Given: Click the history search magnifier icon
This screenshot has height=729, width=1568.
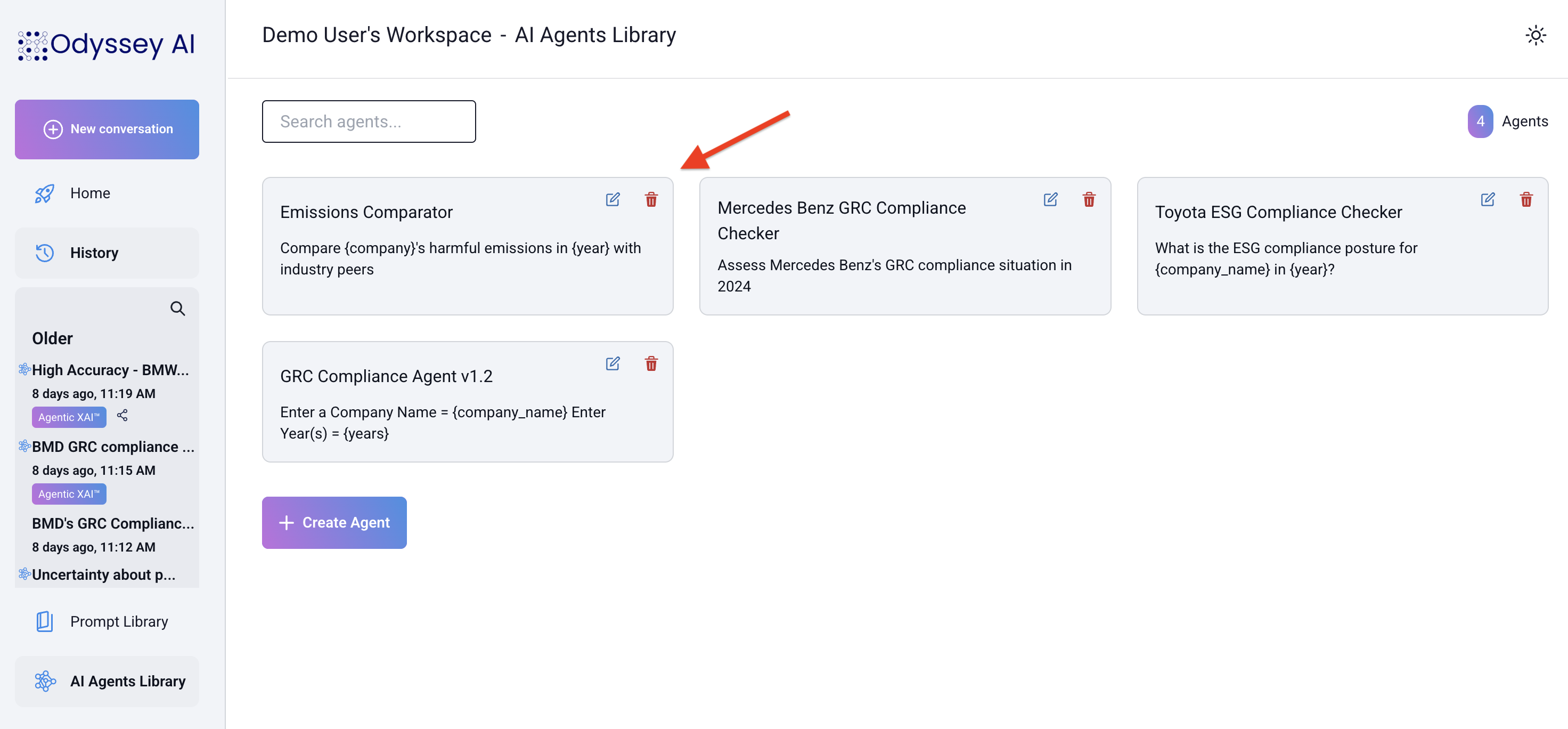Looking at the screenshot, I should pyautogui.click(x=177, y=309).
